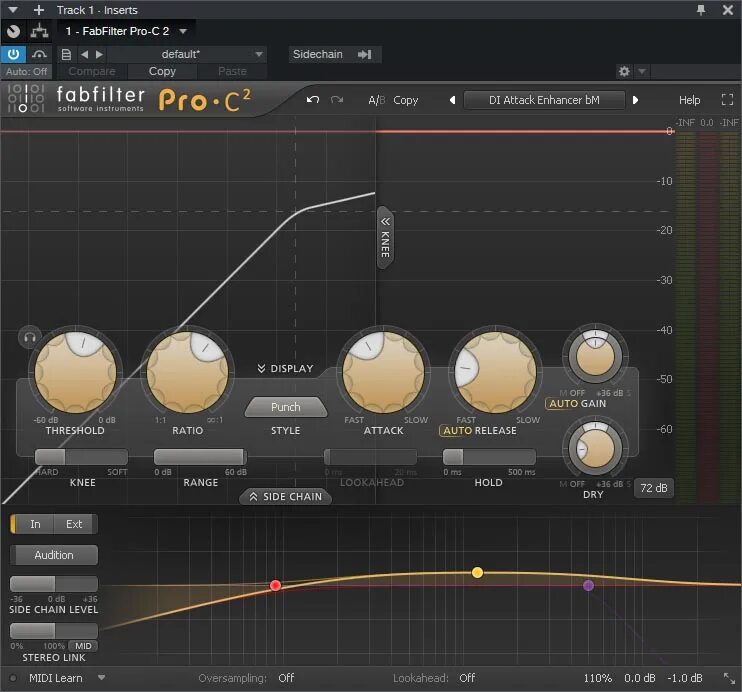Select the yellow side chain EQ band
The height and width of the screenshot is (692, 742).
tap(477, 573)
